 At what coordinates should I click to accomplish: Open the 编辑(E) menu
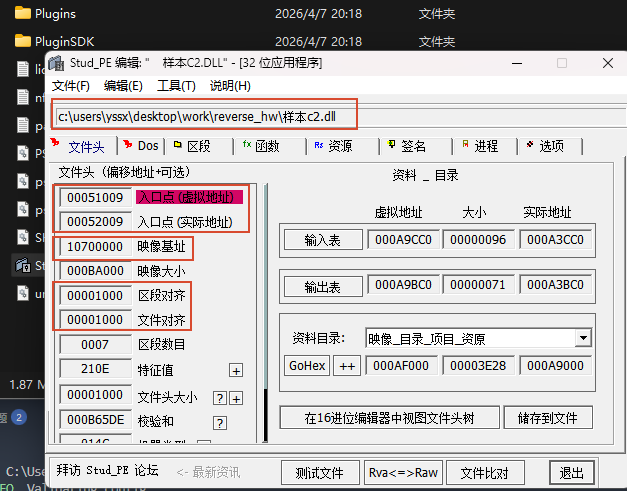123,86
